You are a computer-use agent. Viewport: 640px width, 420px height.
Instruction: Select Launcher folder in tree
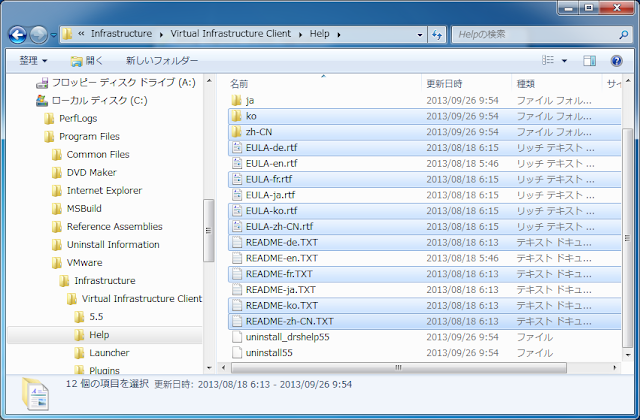(102, 352)
